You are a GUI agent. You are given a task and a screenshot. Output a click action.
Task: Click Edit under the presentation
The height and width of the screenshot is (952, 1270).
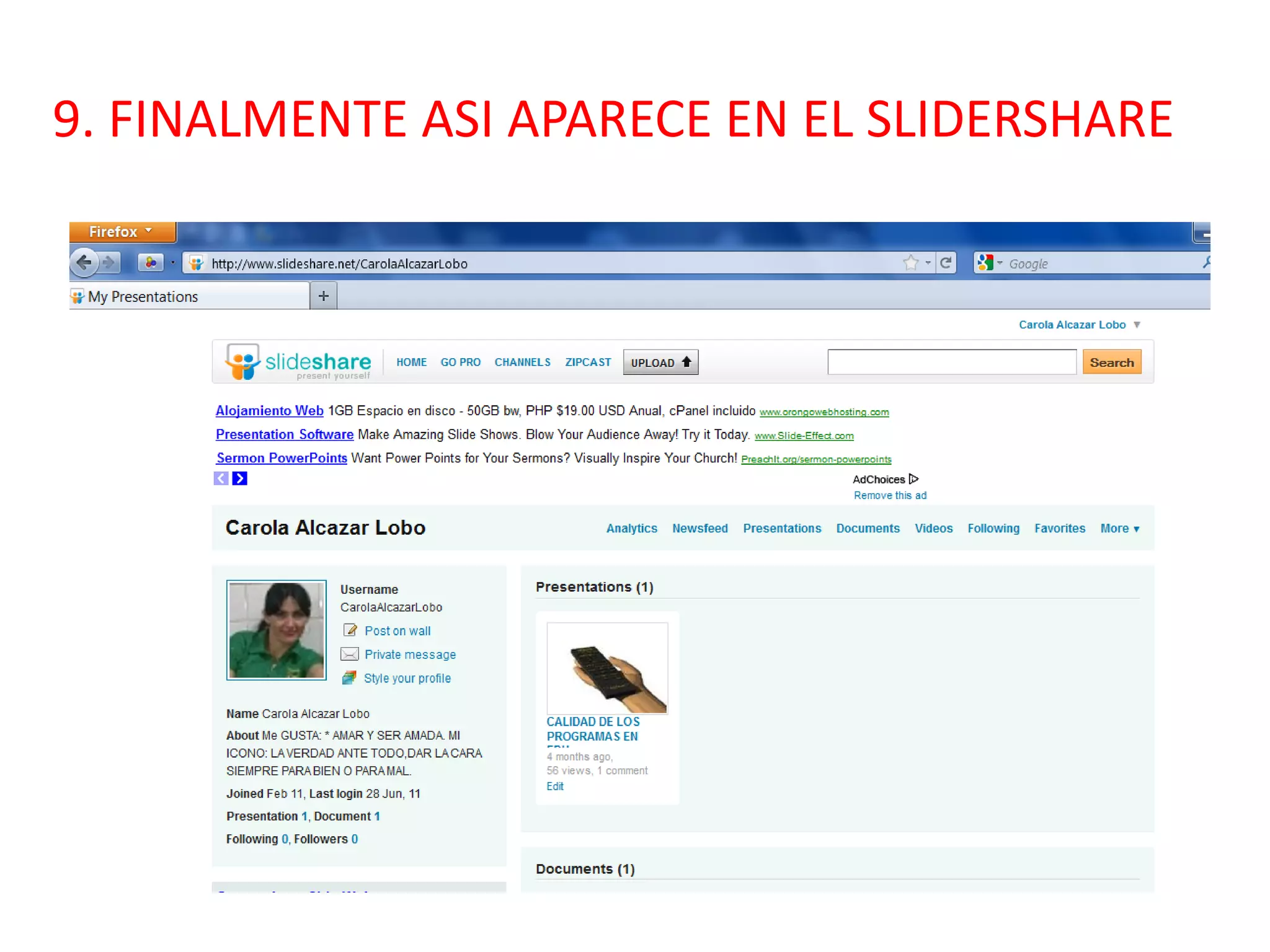(555, 786)
